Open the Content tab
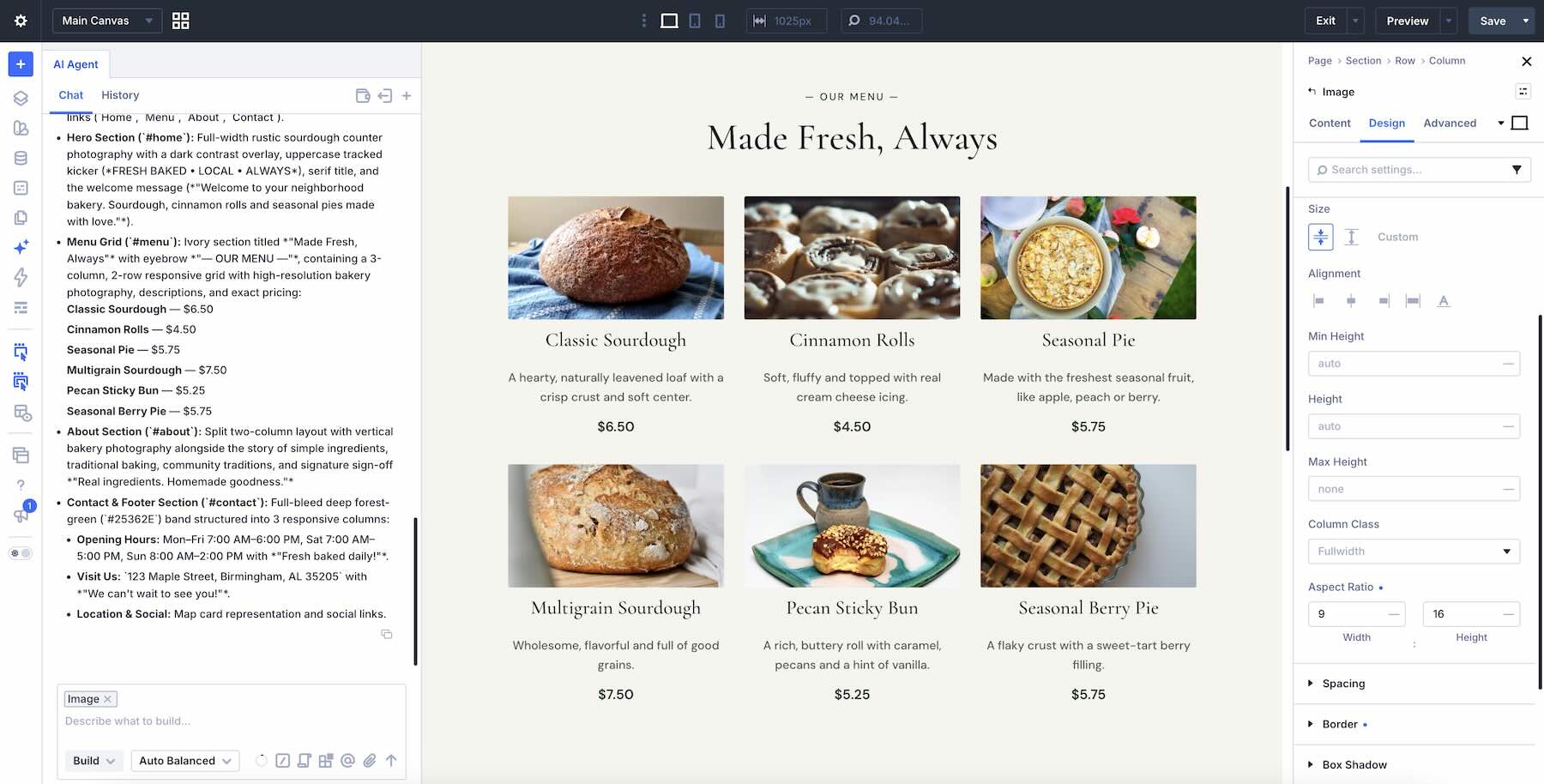 1330,124
